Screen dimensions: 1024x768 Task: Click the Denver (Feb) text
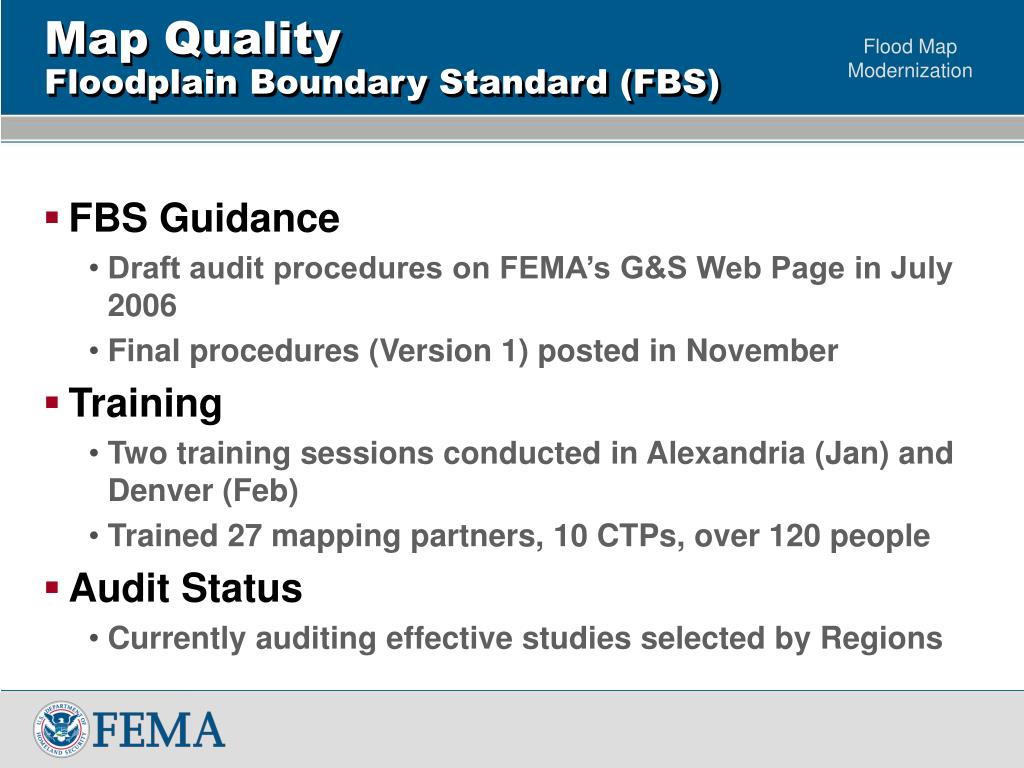tap(203, 491)
